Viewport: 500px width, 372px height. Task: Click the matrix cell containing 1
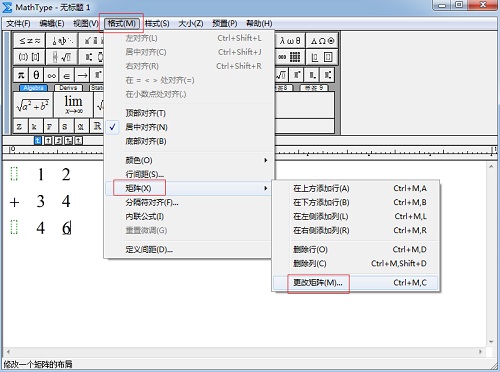(x=41, y=174)
